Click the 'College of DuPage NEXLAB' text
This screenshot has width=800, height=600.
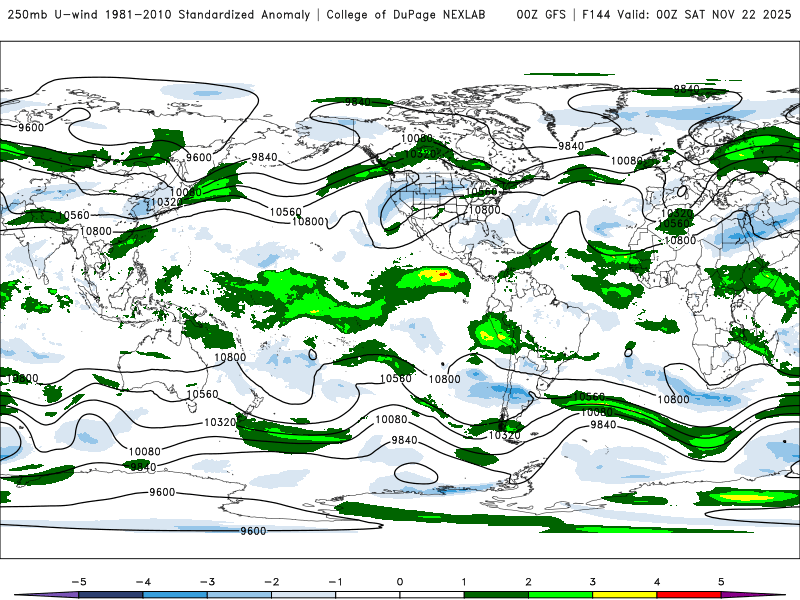tap(406, 14)
